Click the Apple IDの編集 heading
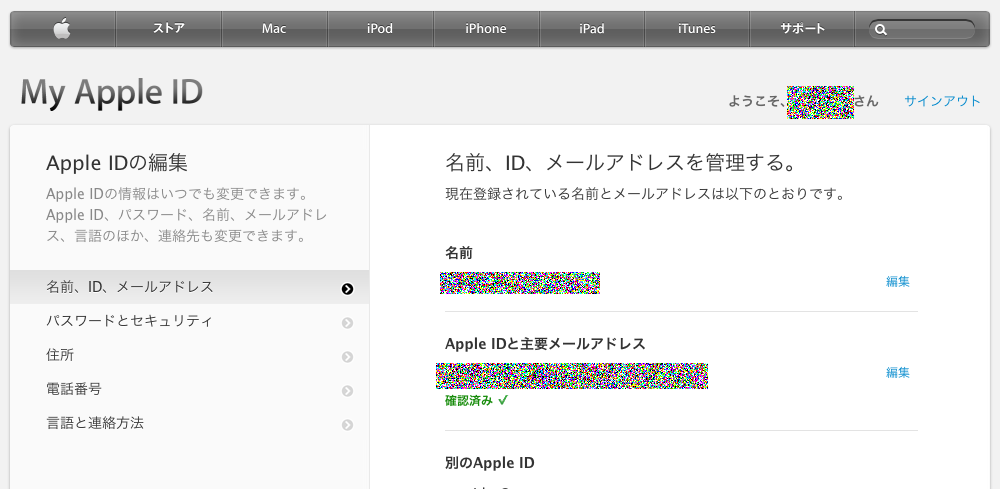The image size is (1000, 489). tap(117, 163)
